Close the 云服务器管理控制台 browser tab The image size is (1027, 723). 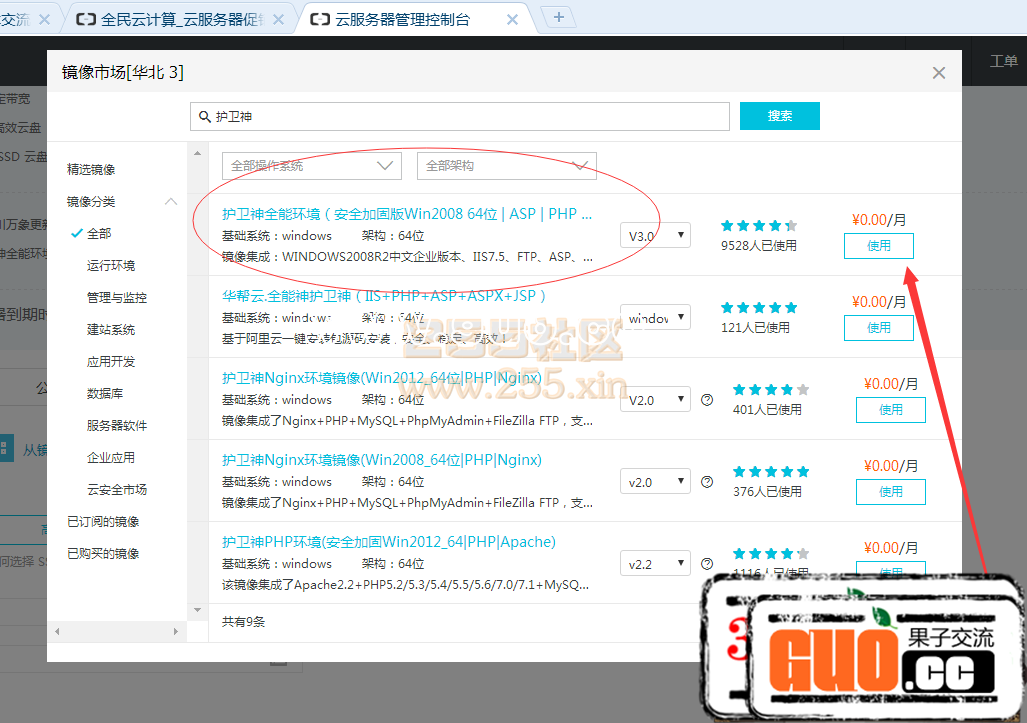tap(513, 19)
